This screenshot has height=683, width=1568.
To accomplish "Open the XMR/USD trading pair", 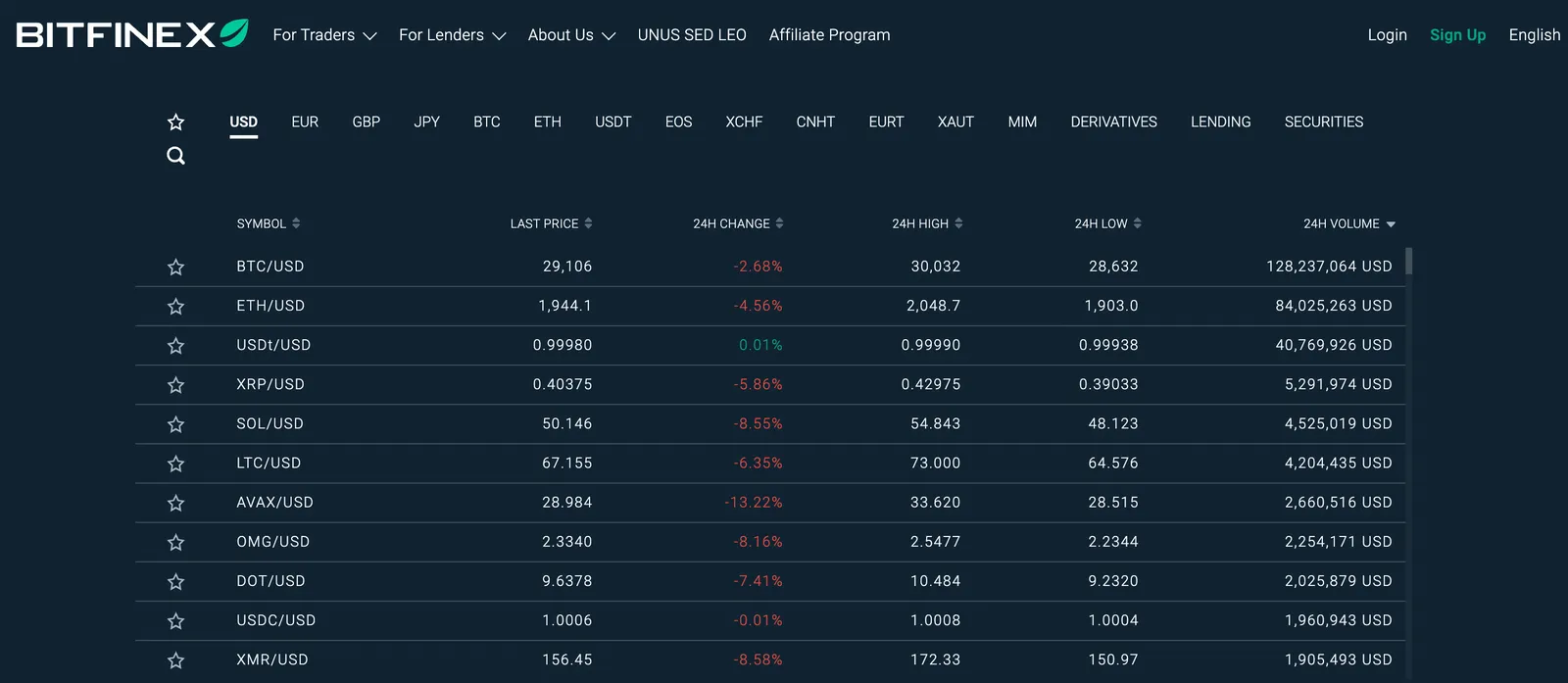I will pos(272,660).
